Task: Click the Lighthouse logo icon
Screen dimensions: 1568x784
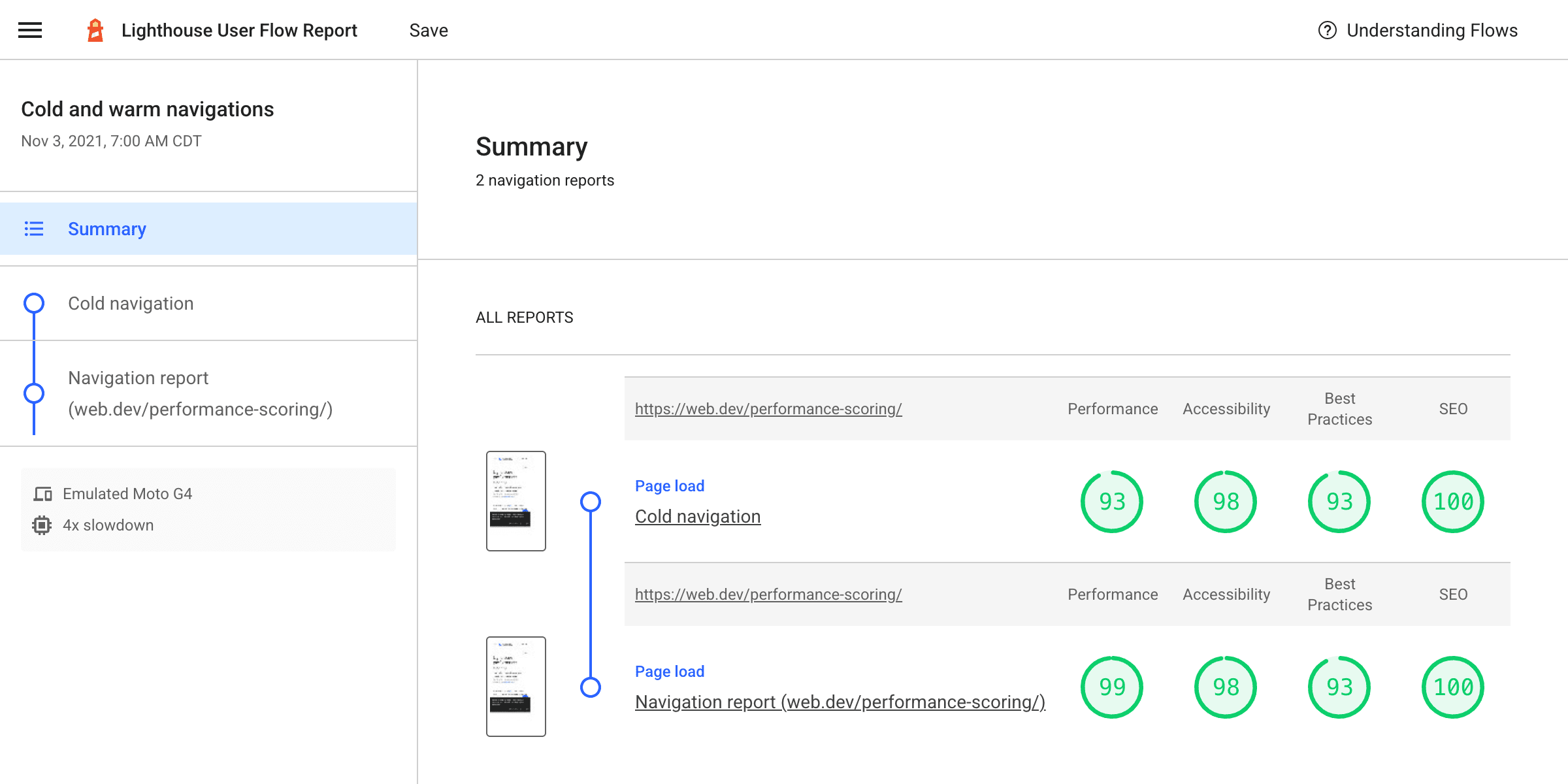Action: 96,29
